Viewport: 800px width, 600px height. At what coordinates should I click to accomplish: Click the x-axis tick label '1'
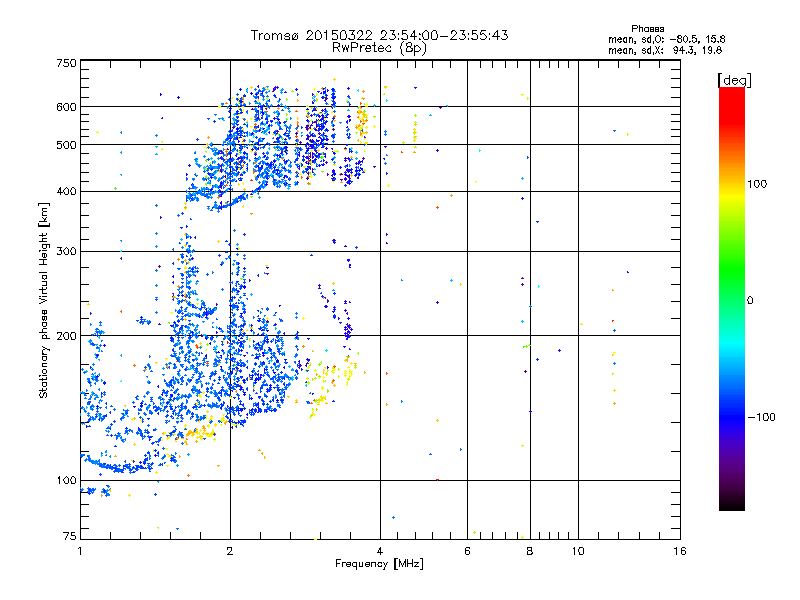80,551
